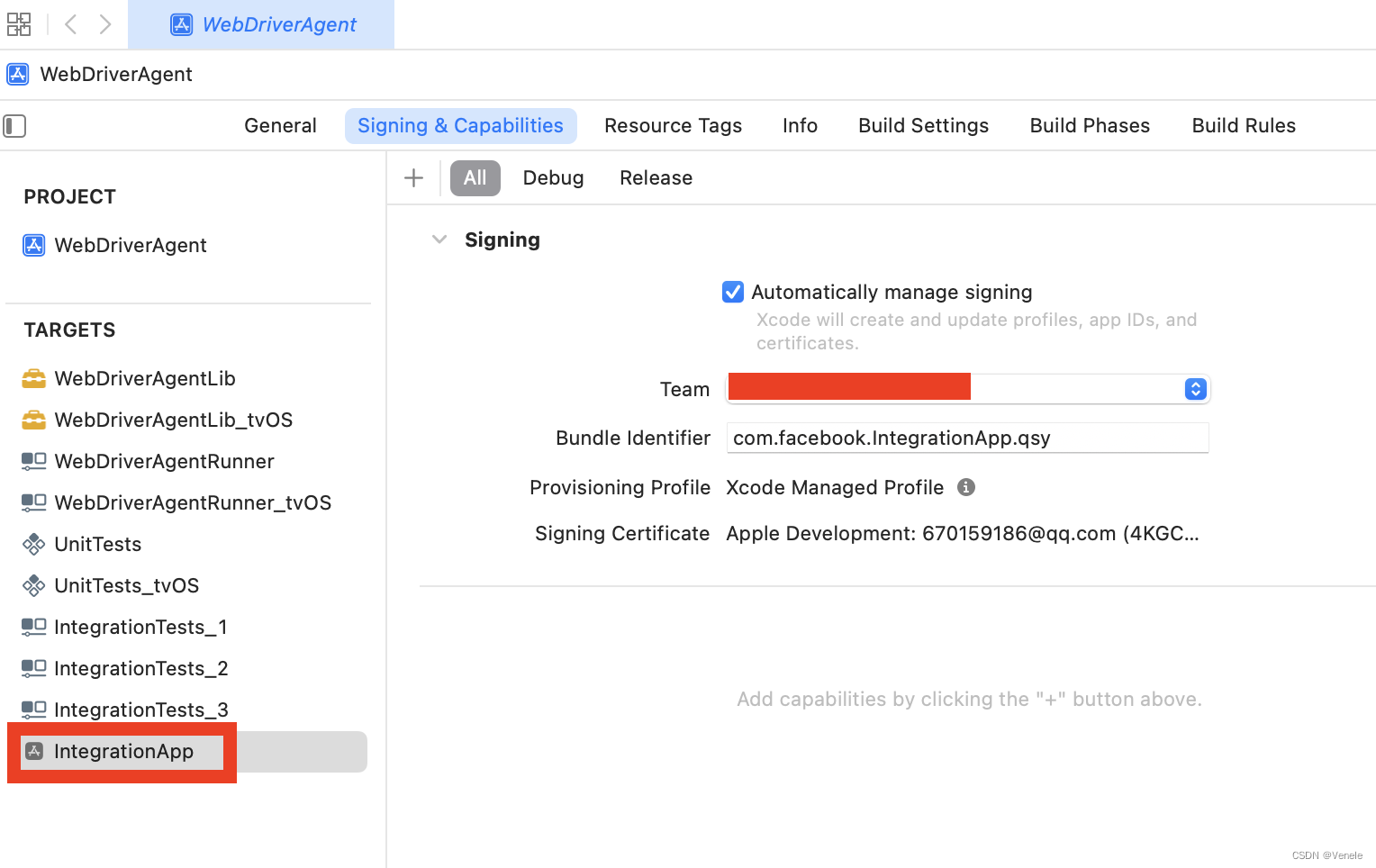This screenshot has width=1376, height=868.
Task: Select the UnitTests target
Action: [97, 545]
